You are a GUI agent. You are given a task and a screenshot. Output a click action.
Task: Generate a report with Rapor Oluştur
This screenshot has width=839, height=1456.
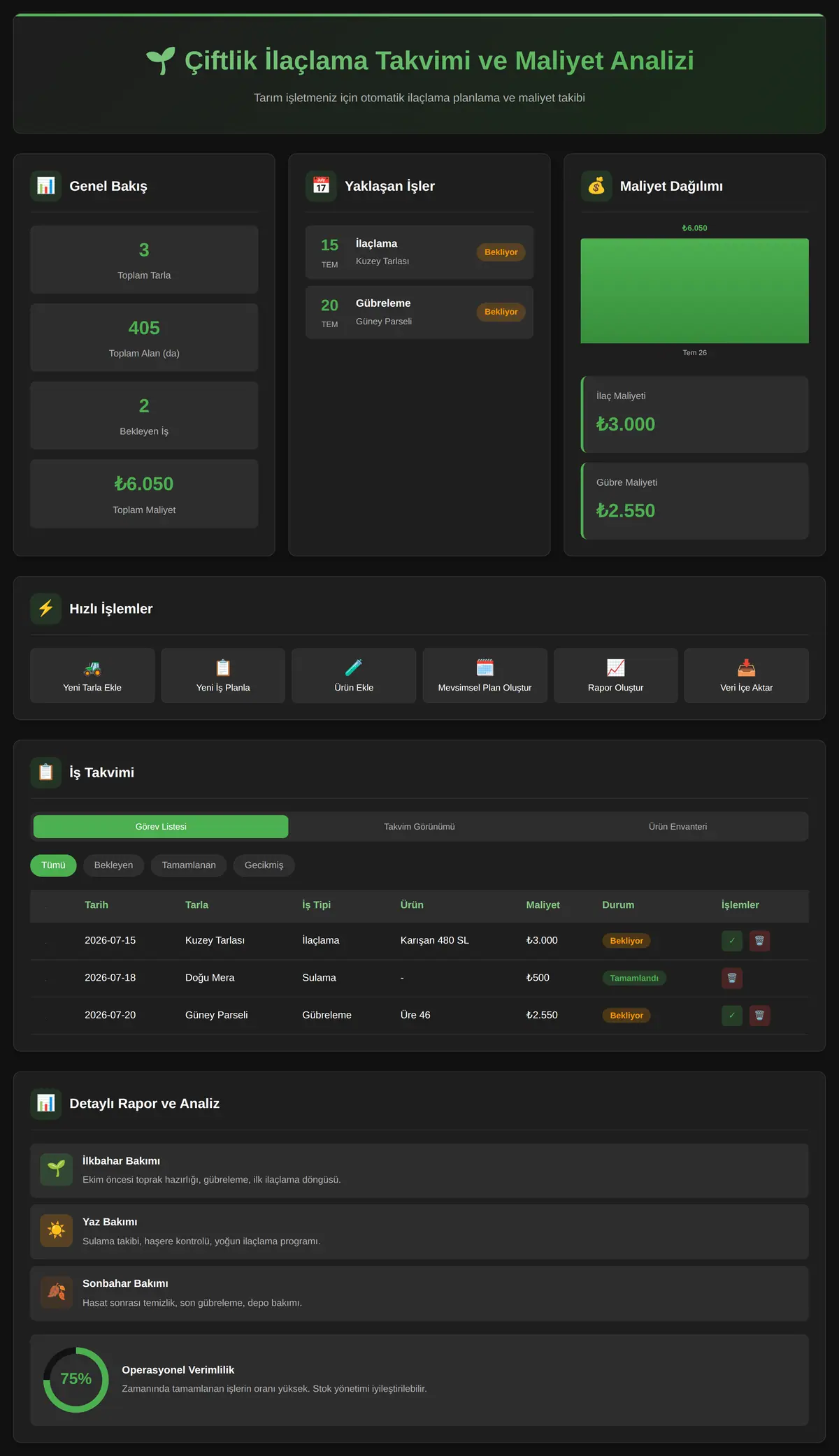click(616, 675)
